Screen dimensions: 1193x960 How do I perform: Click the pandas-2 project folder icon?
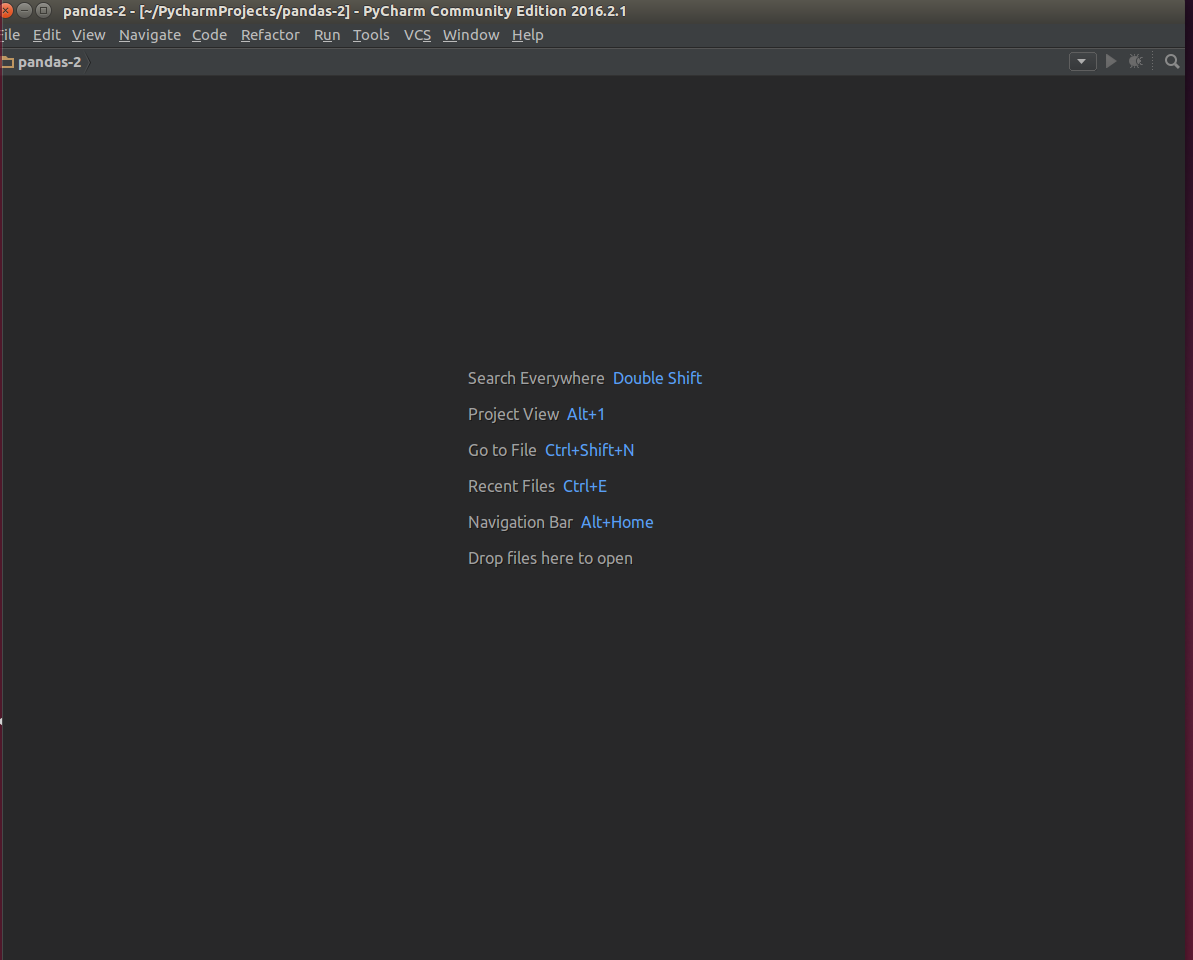[x=8, y=62]
